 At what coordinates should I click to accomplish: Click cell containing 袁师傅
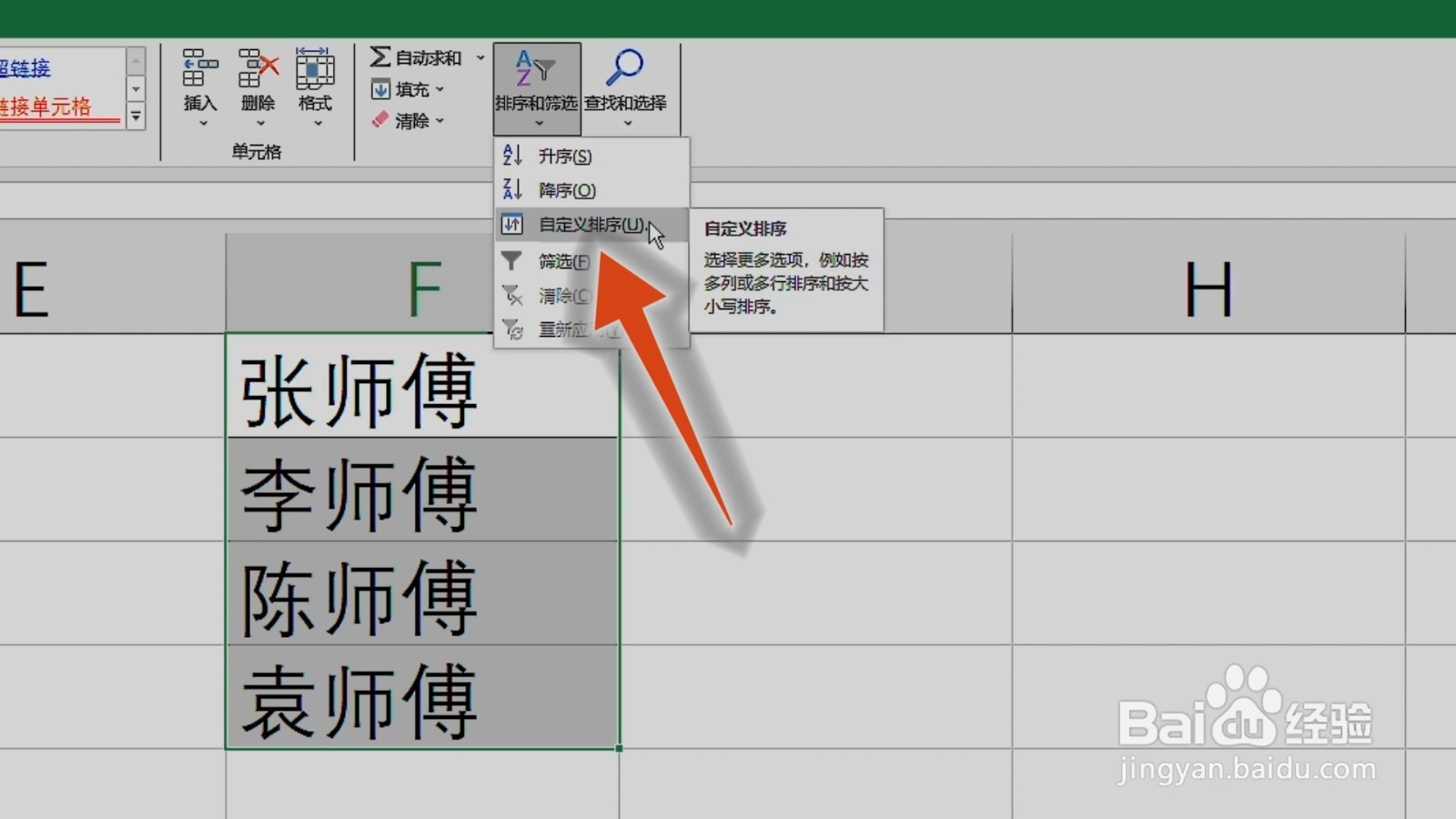pos(423,697)
